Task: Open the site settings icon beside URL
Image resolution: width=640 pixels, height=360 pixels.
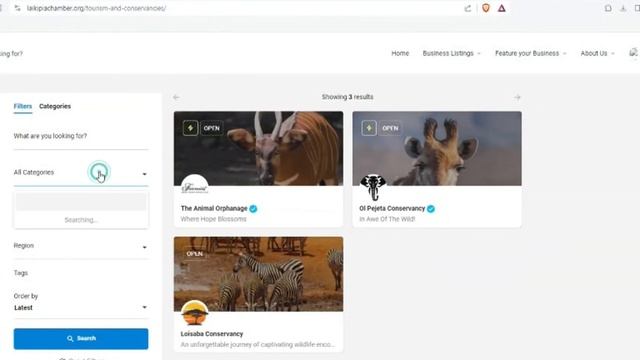Action: (x=17, y=8)
